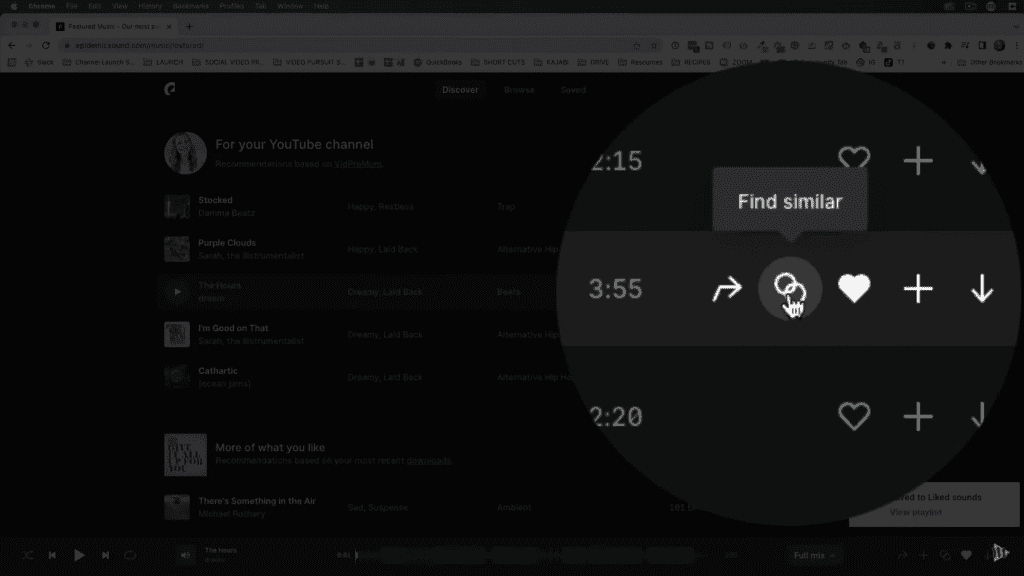Skip to the next track in the player
Screen dimensions: 1024x576
pos(105,555)
